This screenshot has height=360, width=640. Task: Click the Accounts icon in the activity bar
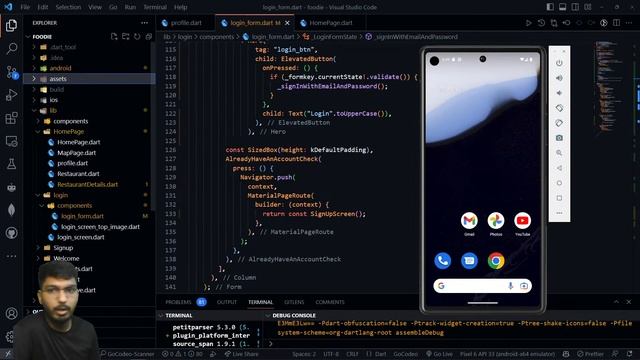click(11, 313)
